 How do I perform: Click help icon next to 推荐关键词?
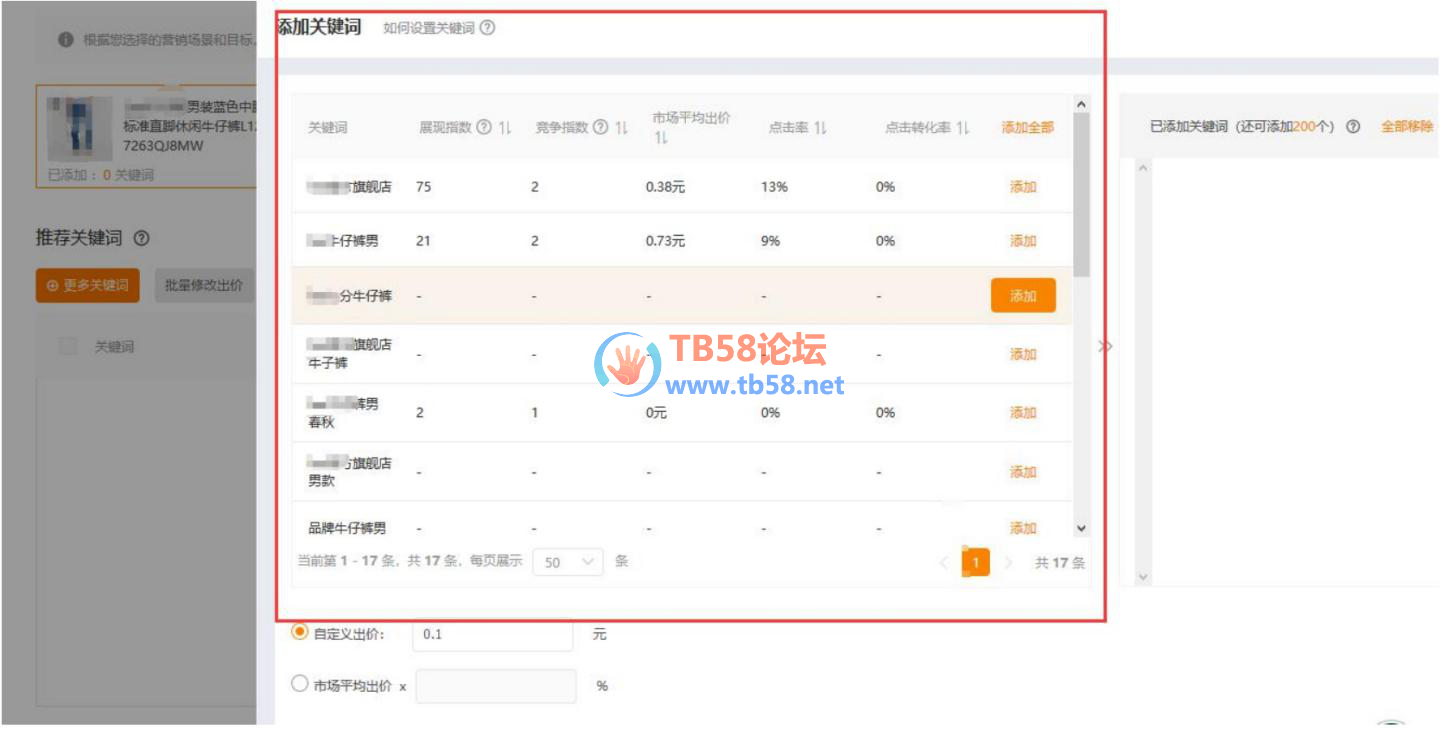[141, 238]
